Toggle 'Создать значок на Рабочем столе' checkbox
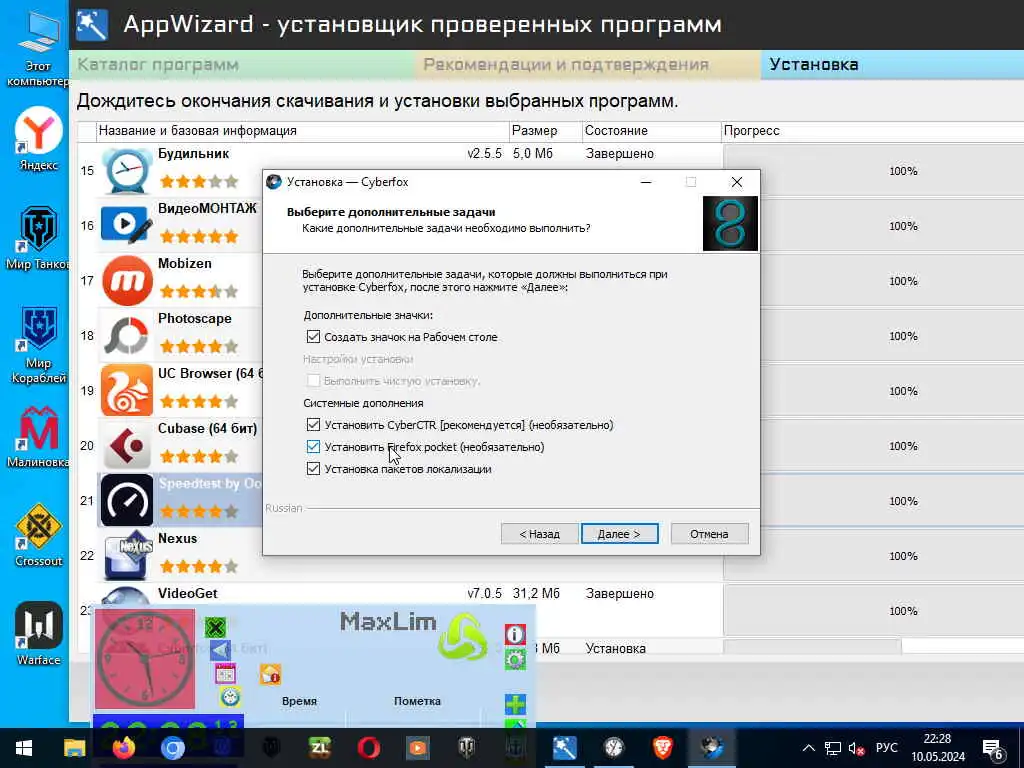1024x768 pixels. coord(313,337)
